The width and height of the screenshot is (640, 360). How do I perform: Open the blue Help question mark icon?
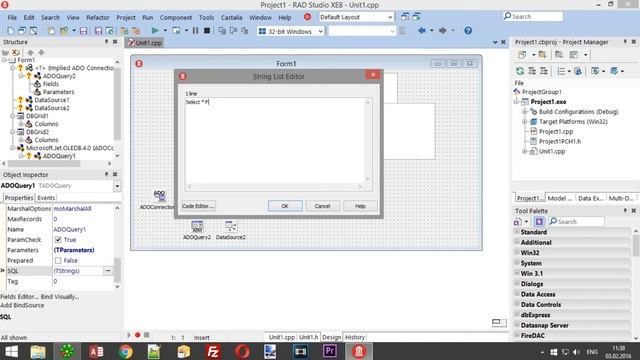[468, 31]
